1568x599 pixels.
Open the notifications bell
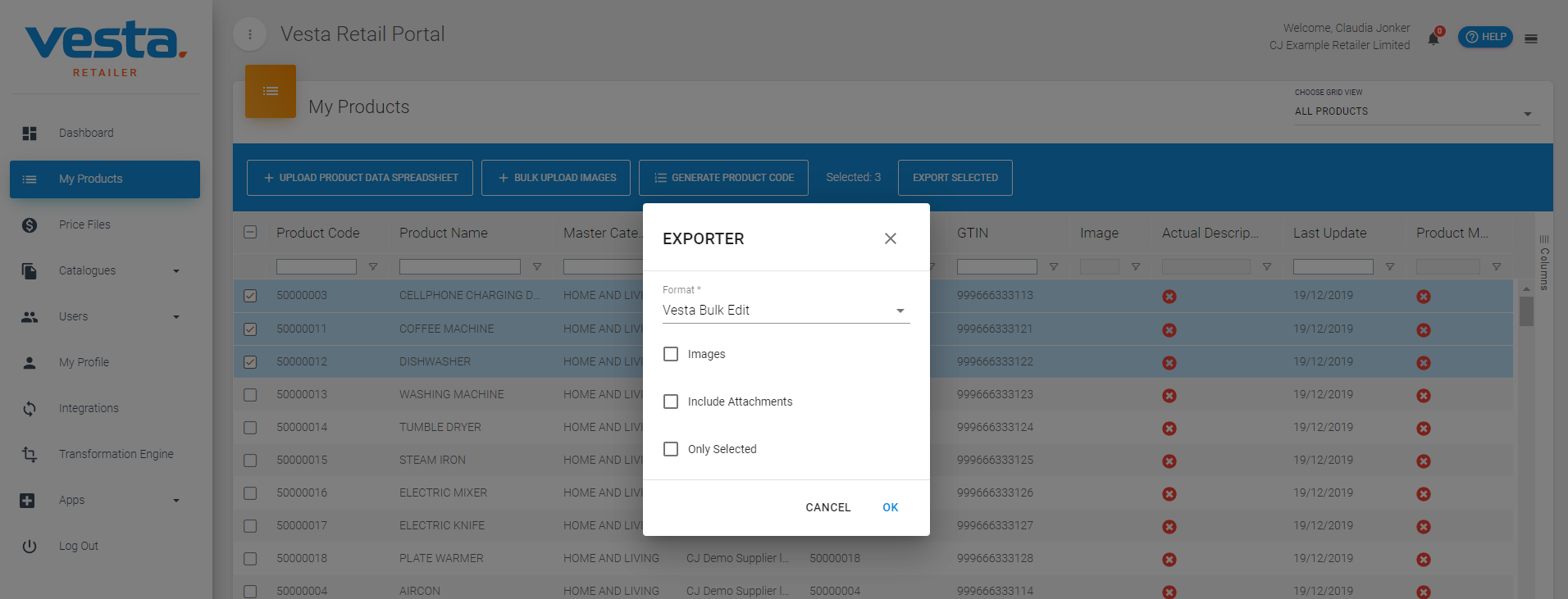[x=1434, y=39]
